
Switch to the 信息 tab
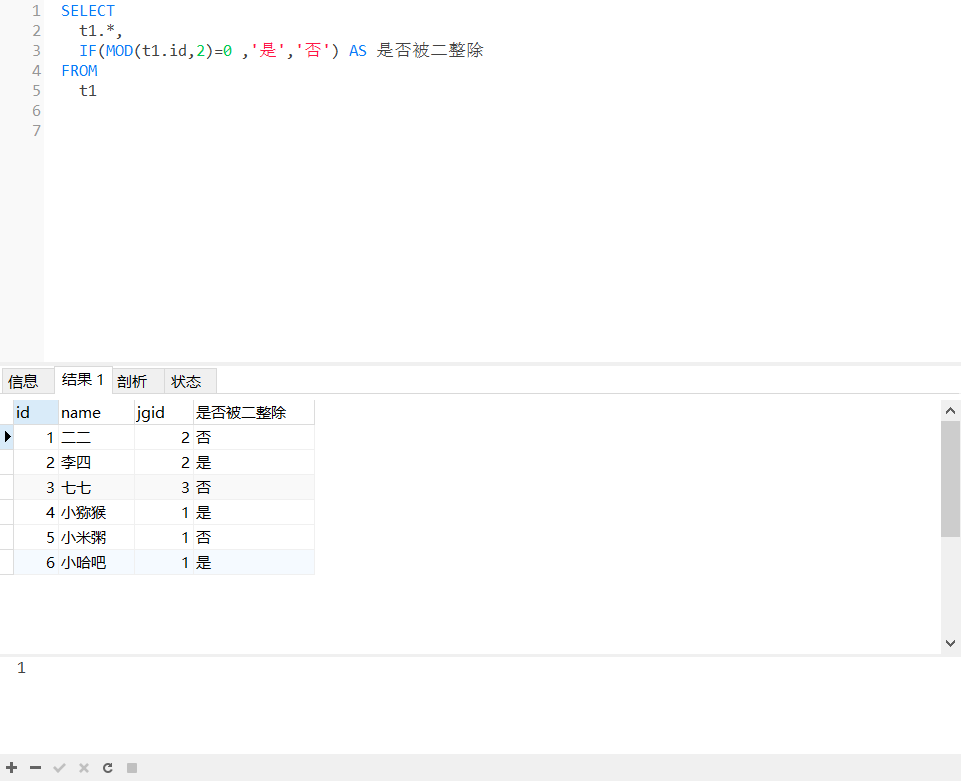click(x=24, y=381)
